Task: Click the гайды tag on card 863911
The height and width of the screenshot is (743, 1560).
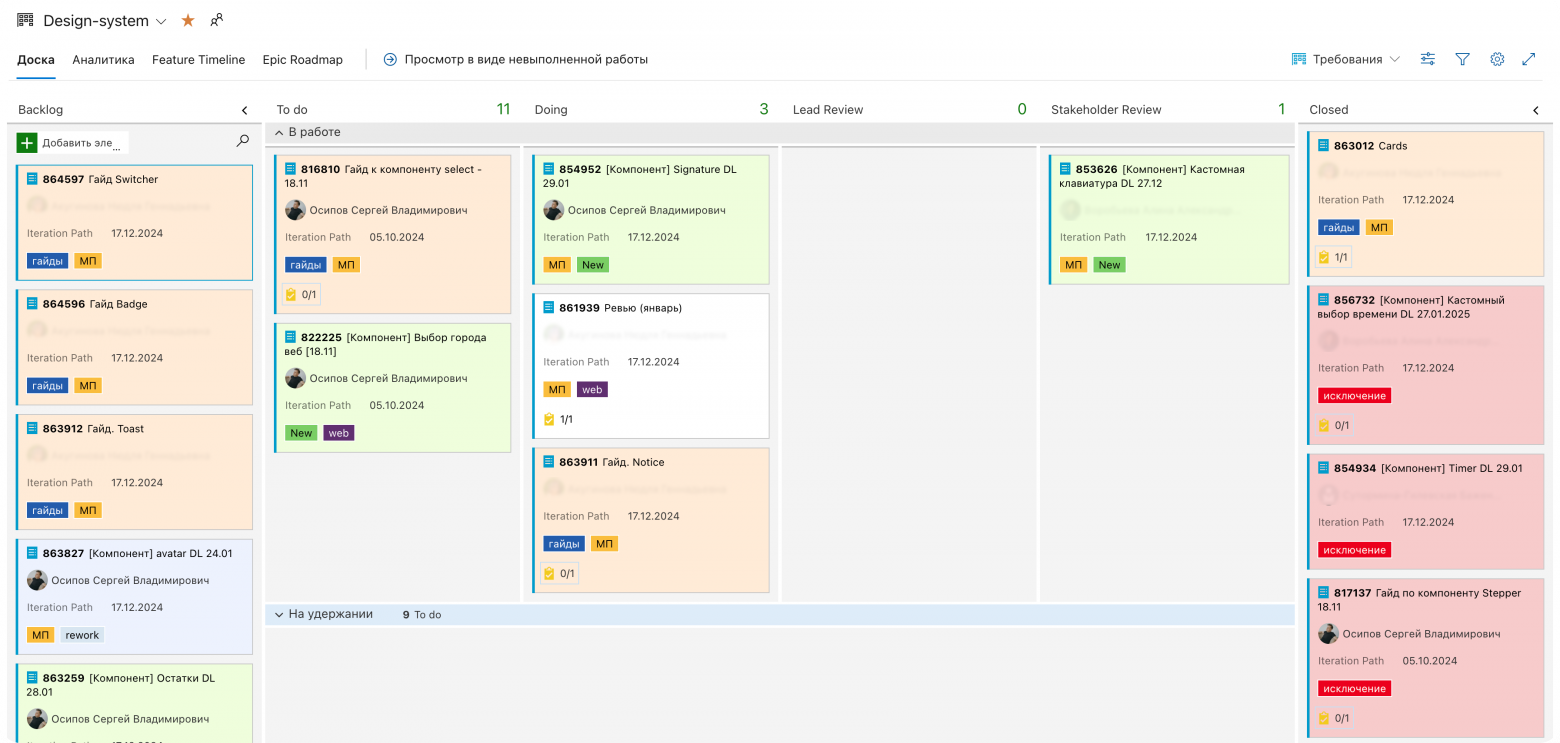Action: [564, 544]
